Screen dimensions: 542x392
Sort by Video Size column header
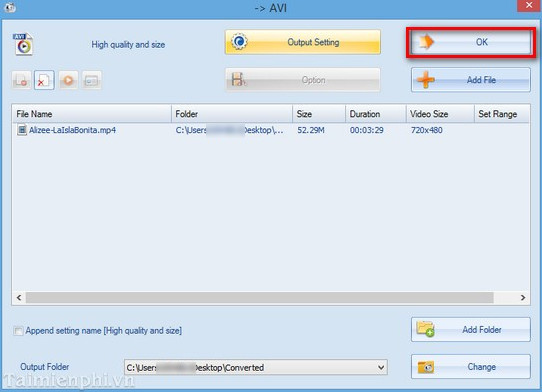click(440, 114)
